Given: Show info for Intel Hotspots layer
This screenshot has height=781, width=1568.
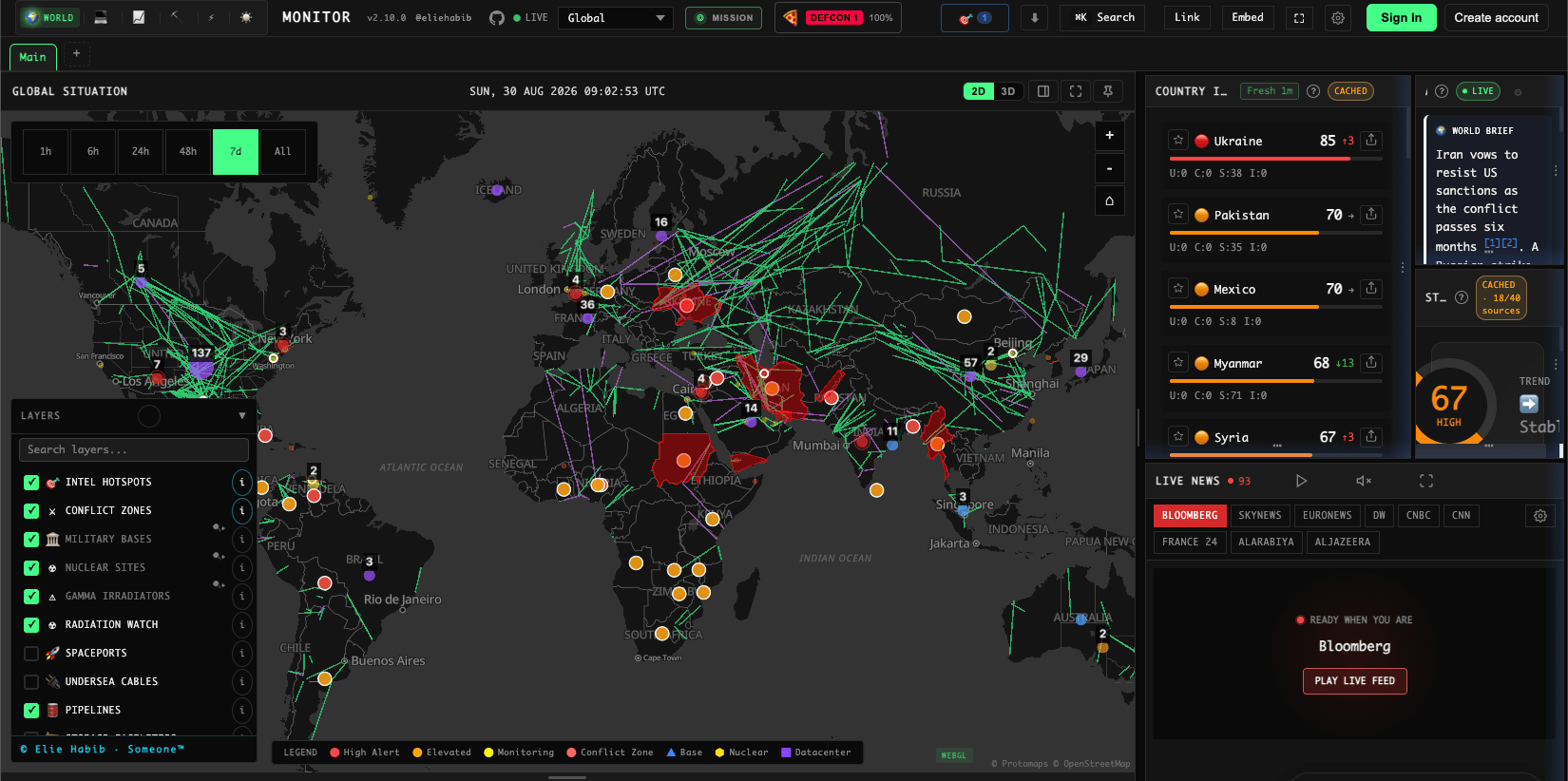Looking at the screenshot, I should [242, 483].
